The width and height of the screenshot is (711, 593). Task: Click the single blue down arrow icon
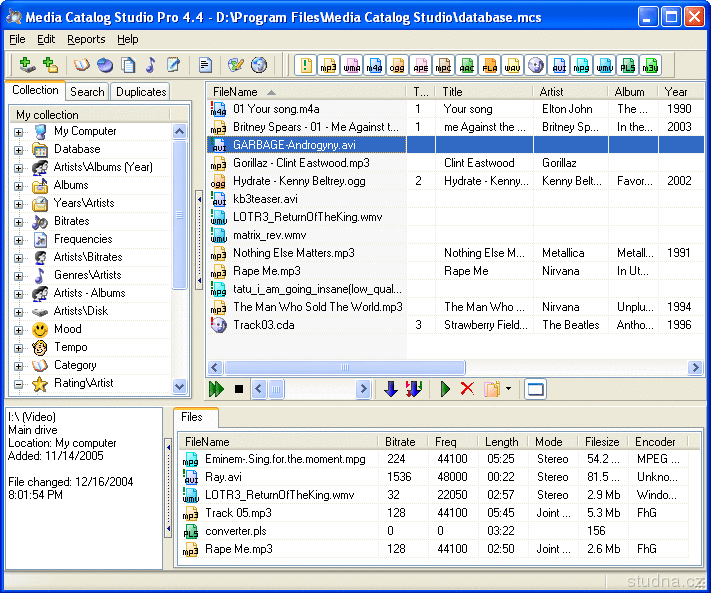coord(391,389)
